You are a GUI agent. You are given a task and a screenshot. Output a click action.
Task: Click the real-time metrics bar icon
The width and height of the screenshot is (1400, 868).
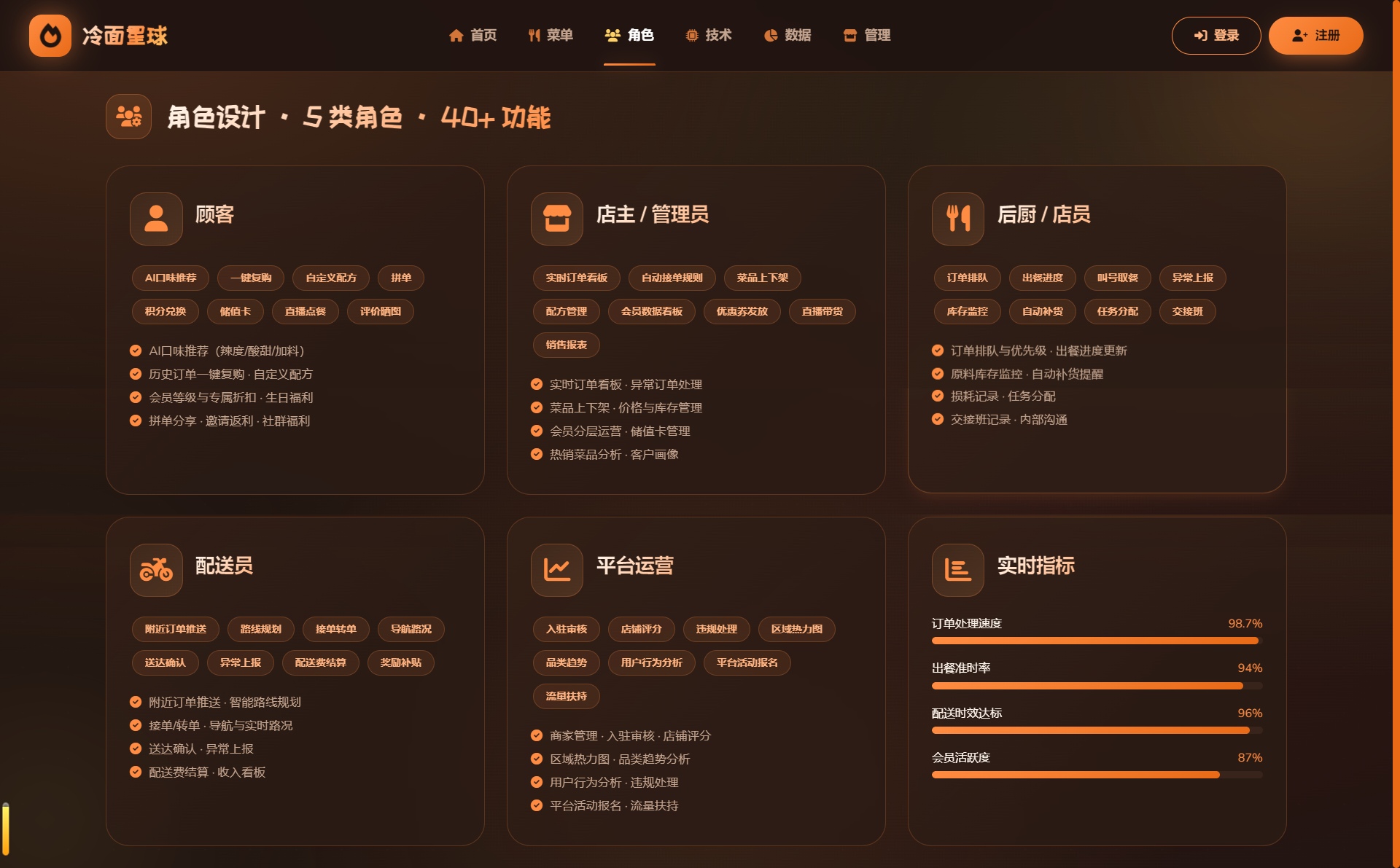958,570
